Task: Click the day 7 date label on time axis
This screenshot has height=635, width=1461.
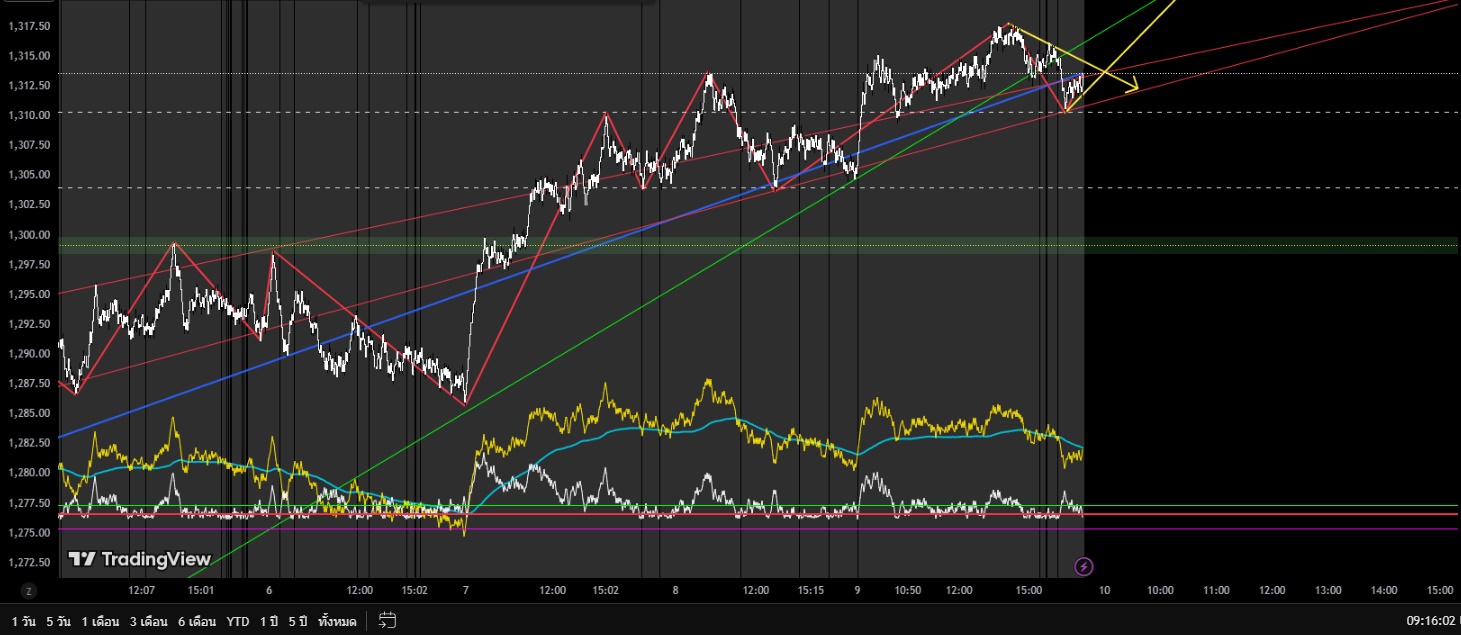Action: tap(466, 591)
